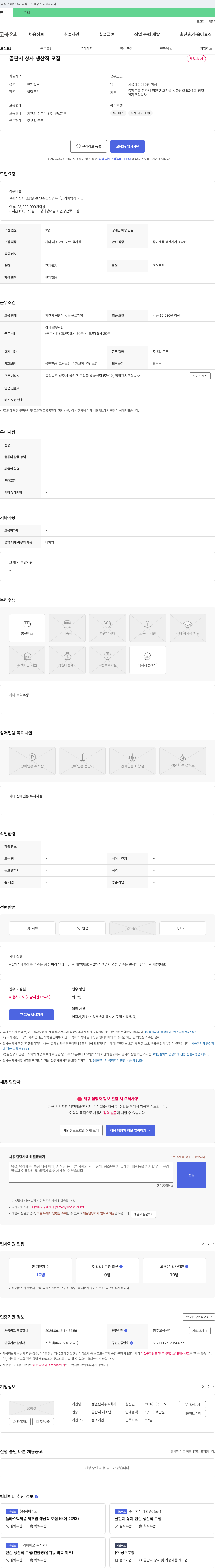Select the 필기 screening method
The image size is (215, 1568).
(133, 928)
